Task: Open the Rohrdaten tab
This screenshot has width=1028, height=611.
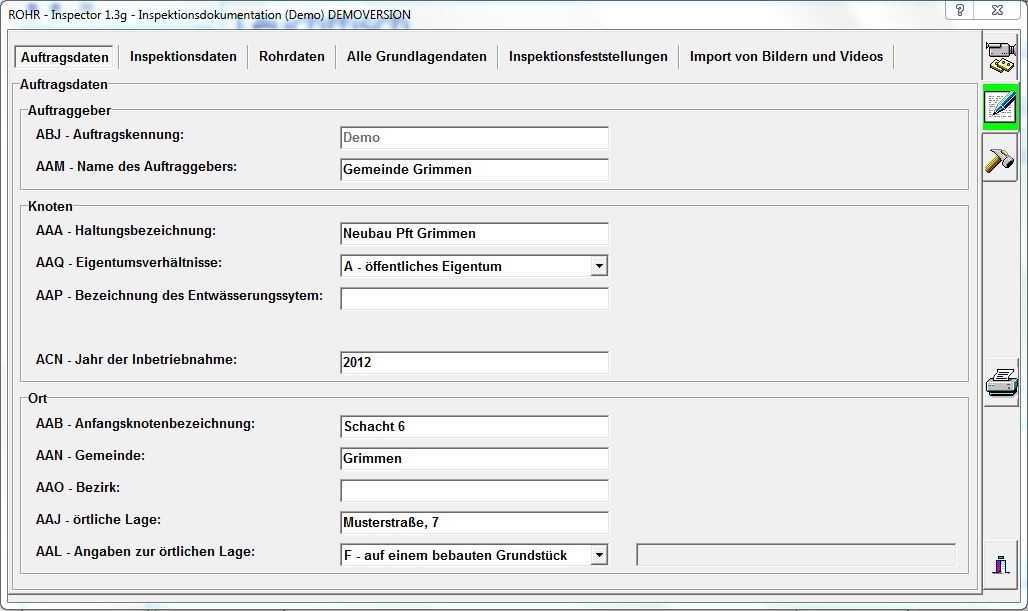Action: (x=291, y=57)
